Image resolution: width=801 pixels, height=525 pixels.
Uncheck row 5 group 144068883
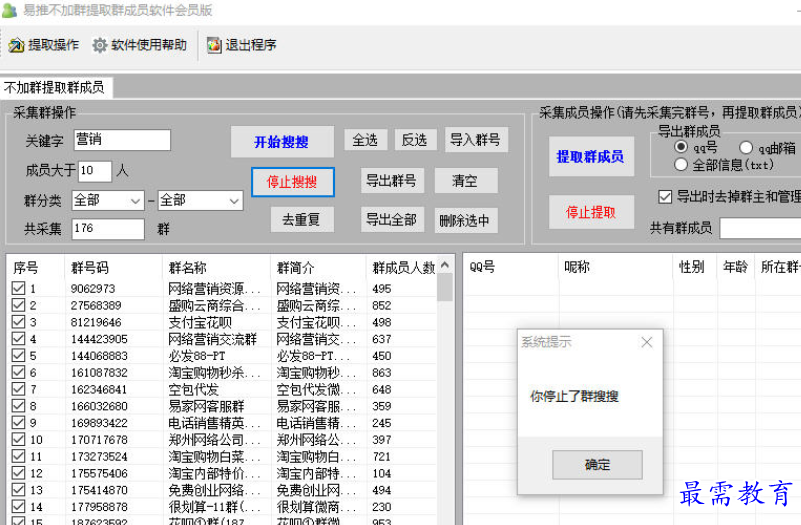click(x=18, y=355)
